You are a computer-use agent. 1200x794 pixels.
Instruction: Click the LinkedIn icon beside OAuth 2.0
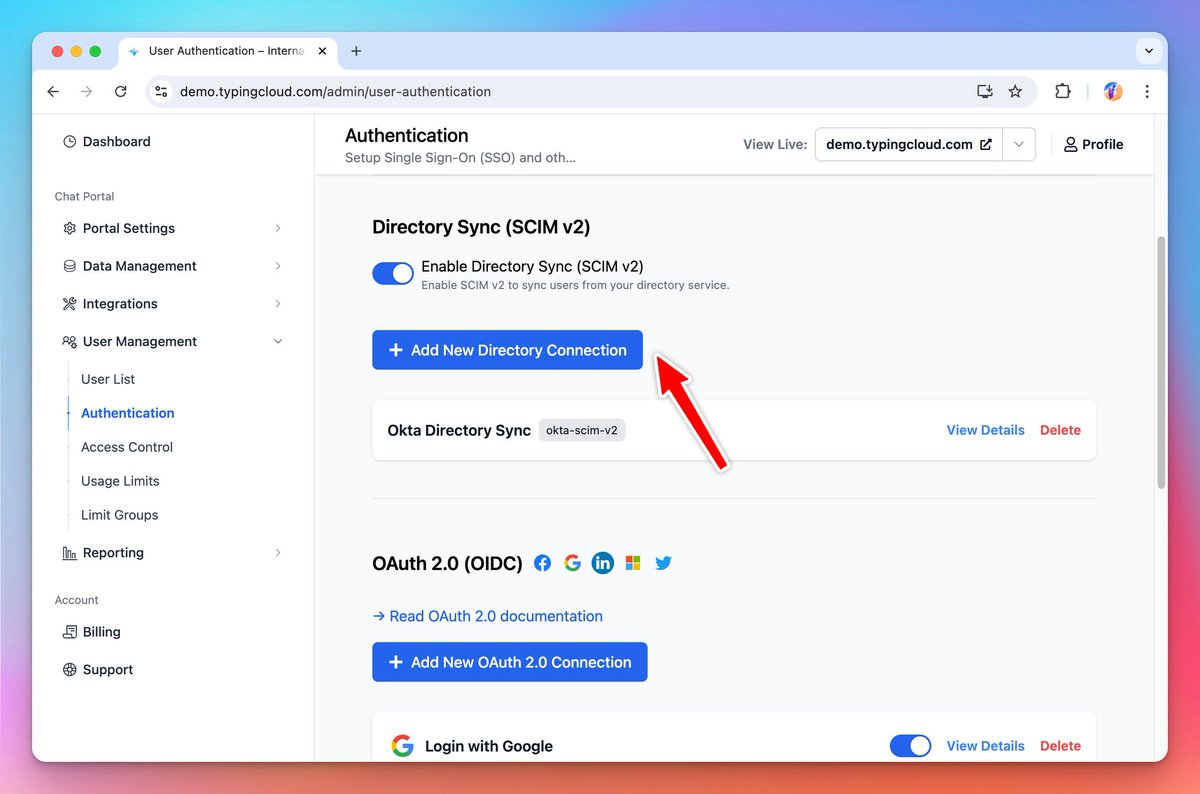(603, 563)
